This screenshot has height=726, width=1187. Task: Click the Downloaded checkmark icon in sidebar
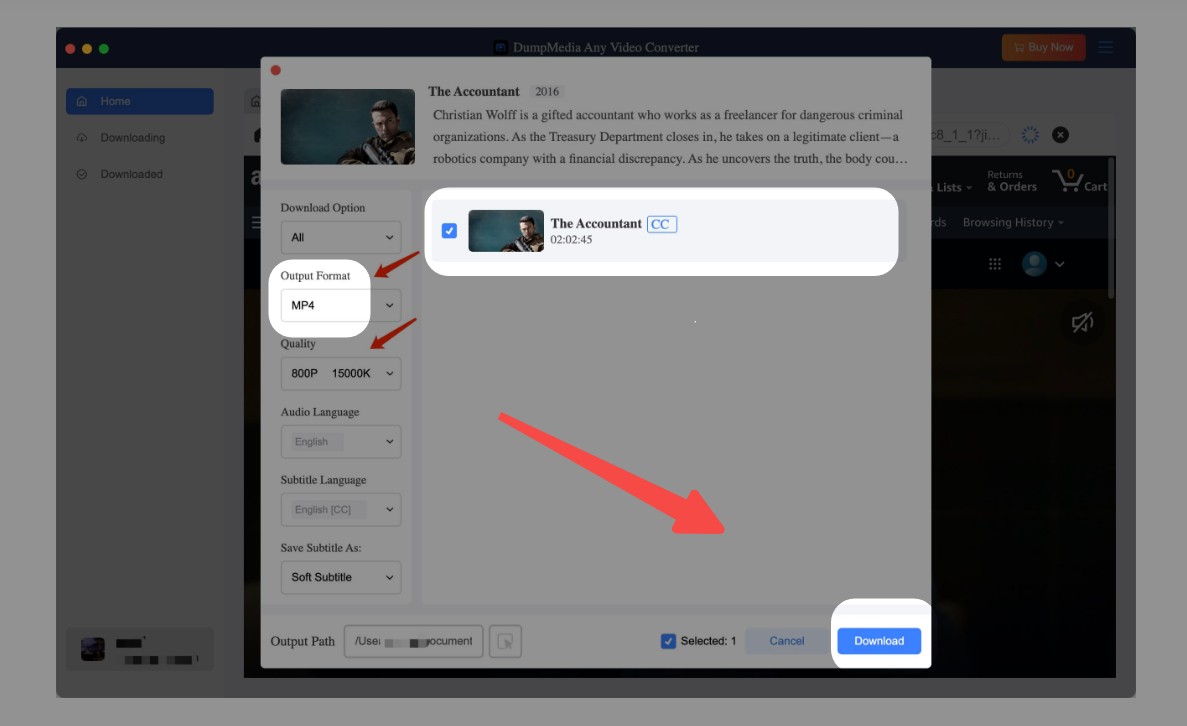82,174
